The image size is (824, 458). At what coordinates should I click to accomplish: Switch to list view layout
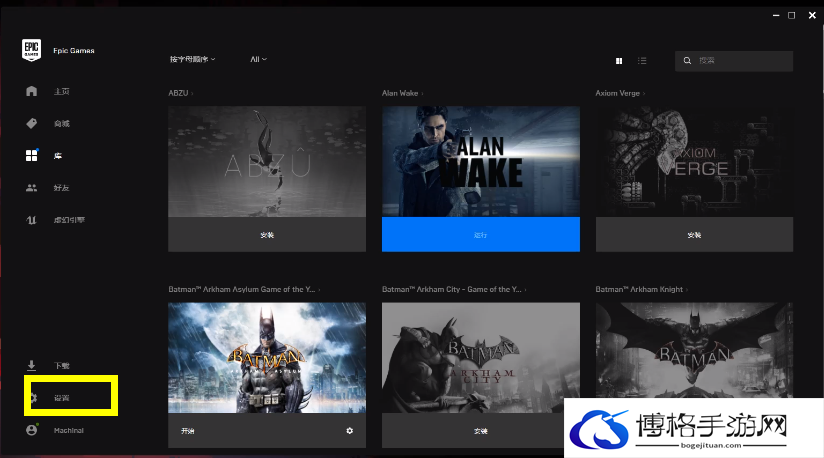642,61
